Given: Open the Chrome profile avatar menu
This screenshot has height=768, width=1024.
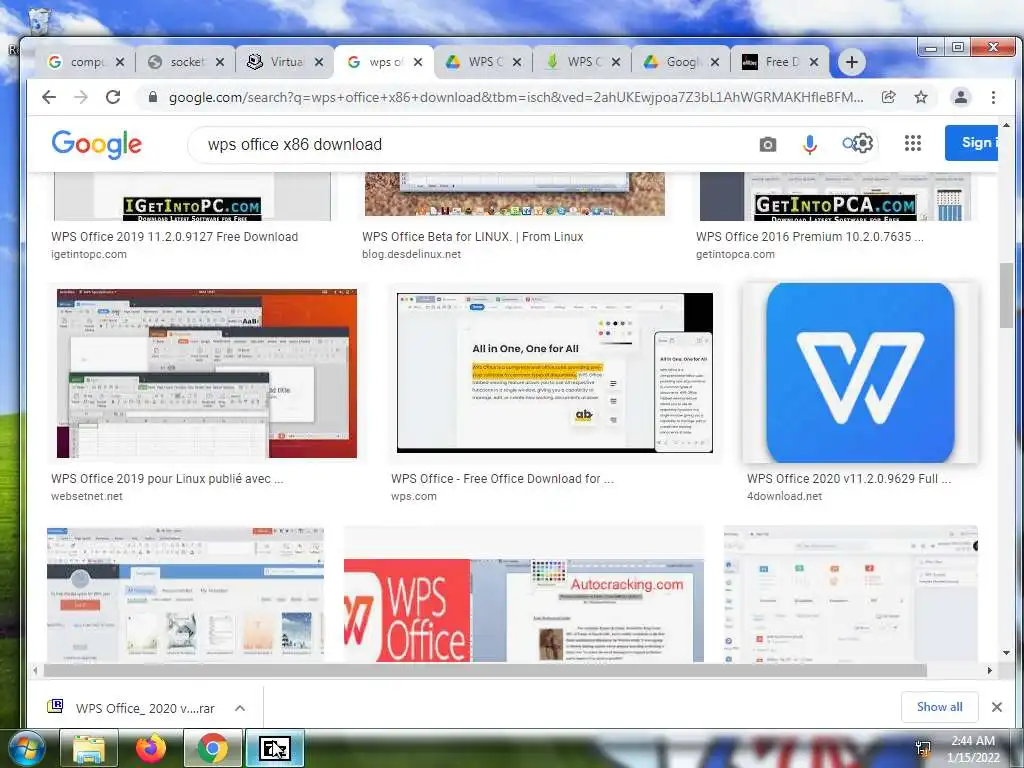Looking at the screenshot, I should 961,97.
